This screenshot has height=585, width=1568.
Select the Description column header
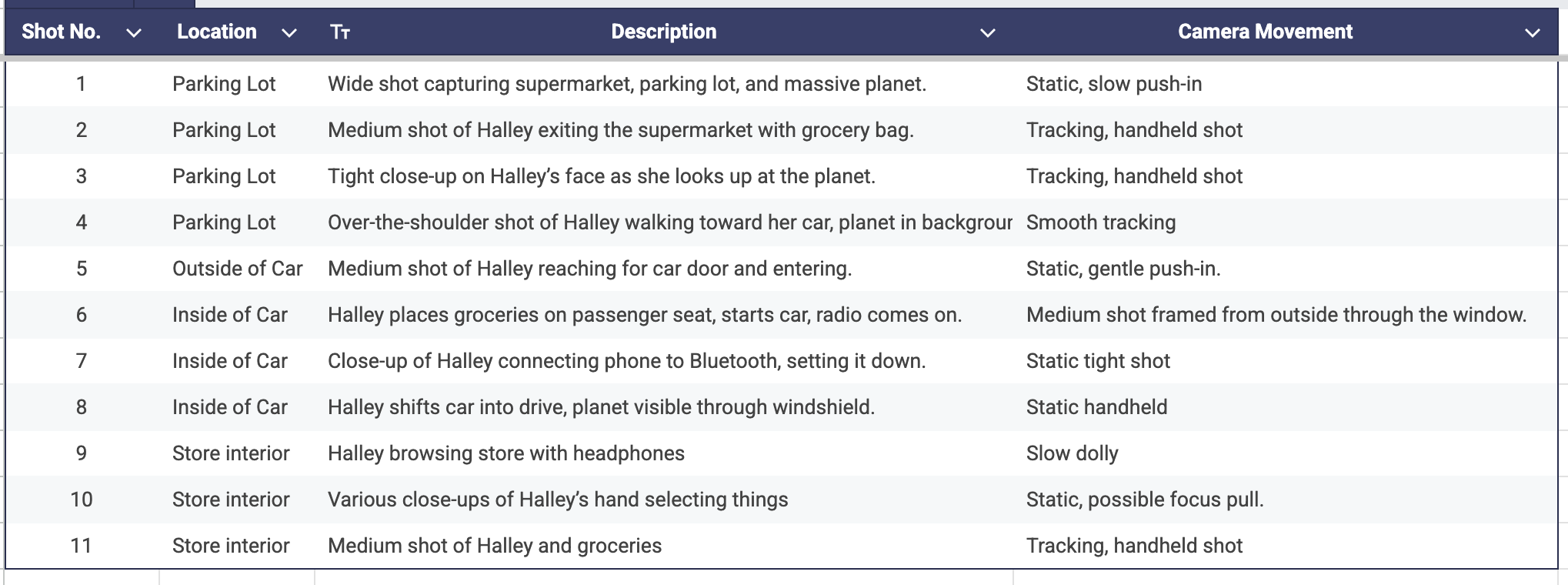(x=663, y=32)
